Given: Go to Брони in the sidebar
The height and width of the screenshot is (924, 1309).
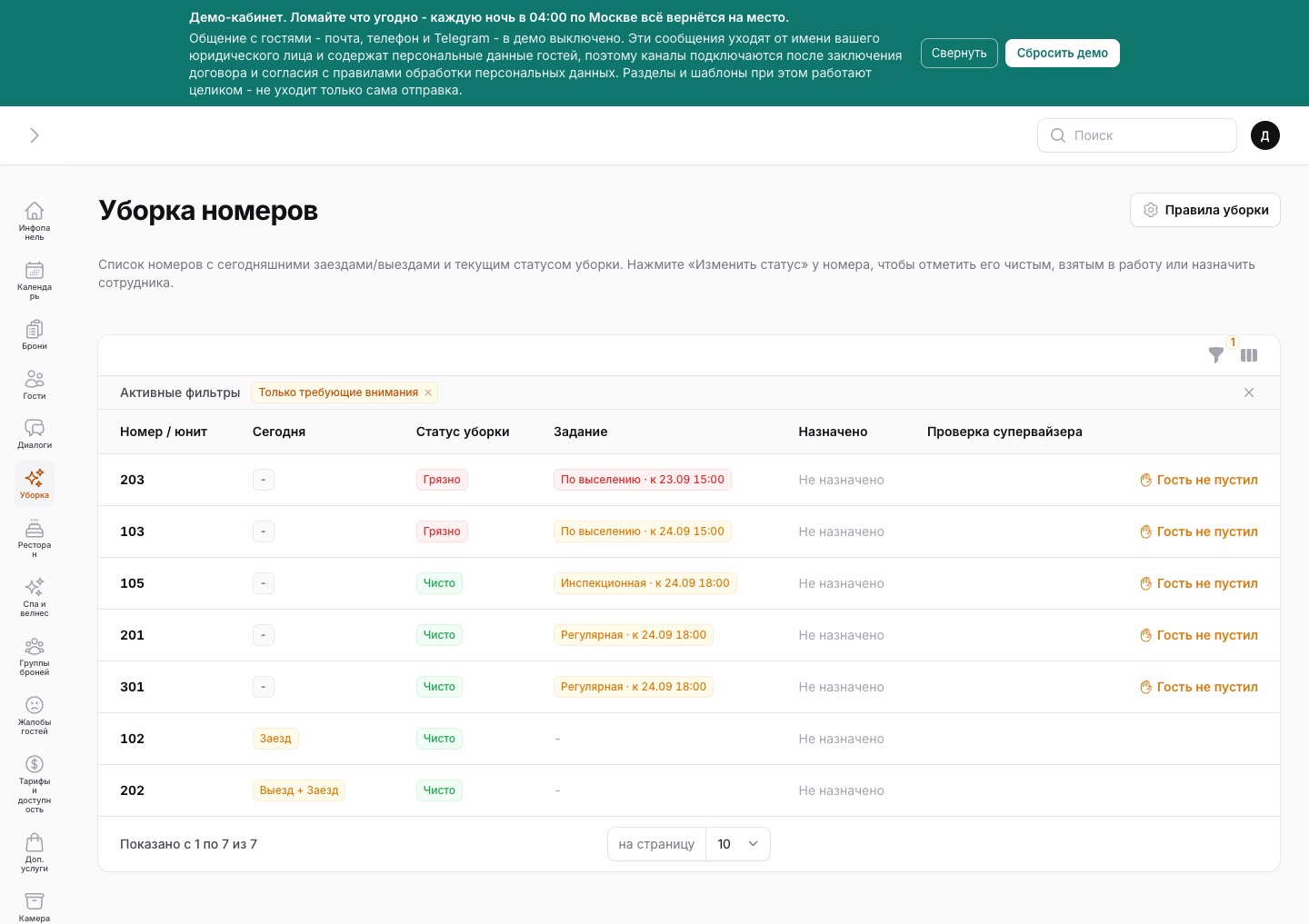Looking at the screenshot, I should [x=35, y=334].
